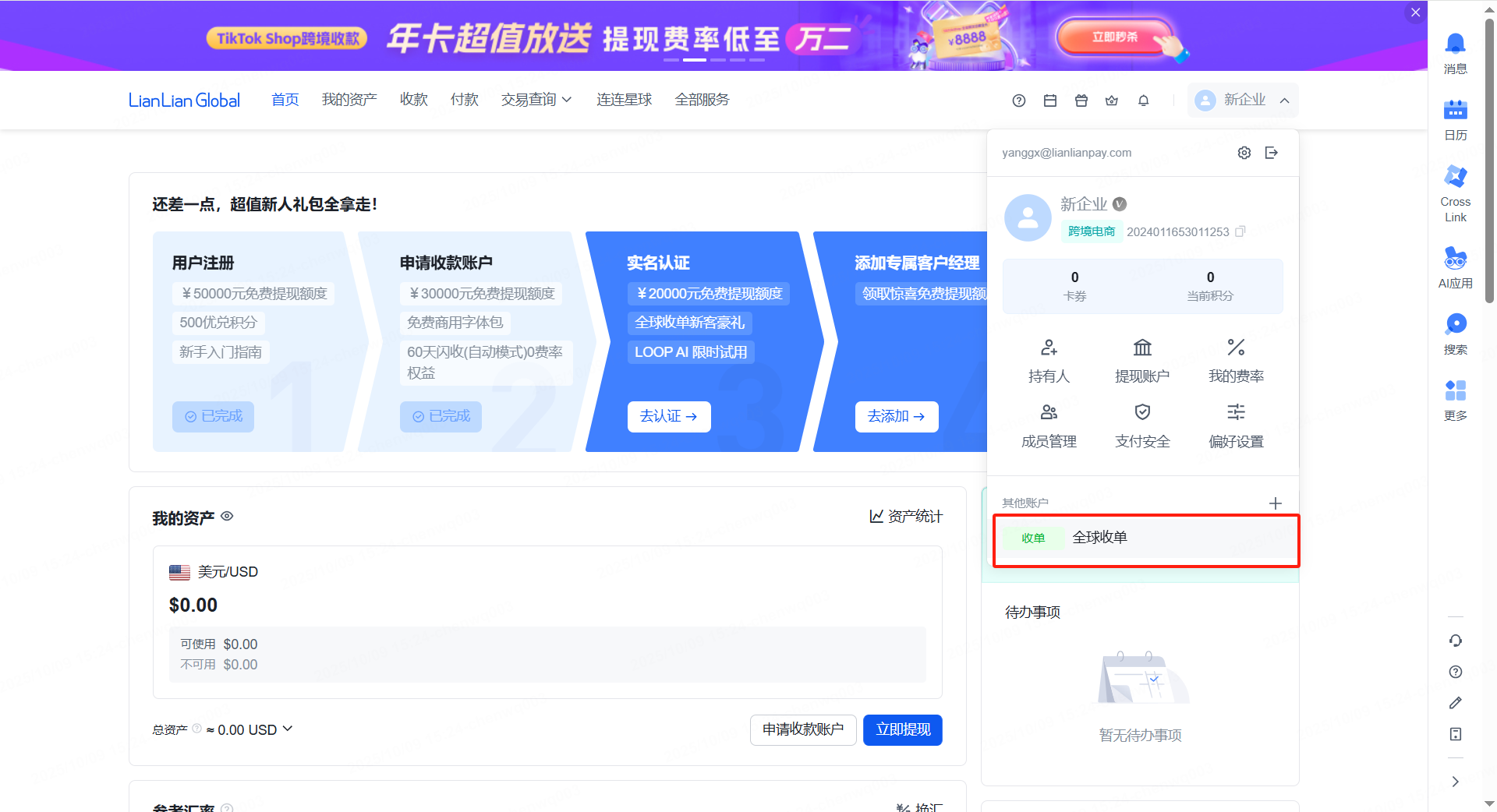This screenshot has width=1497, height=812.
Task: Launch Cross Link from the sidebar
Action: [1455, 193]
